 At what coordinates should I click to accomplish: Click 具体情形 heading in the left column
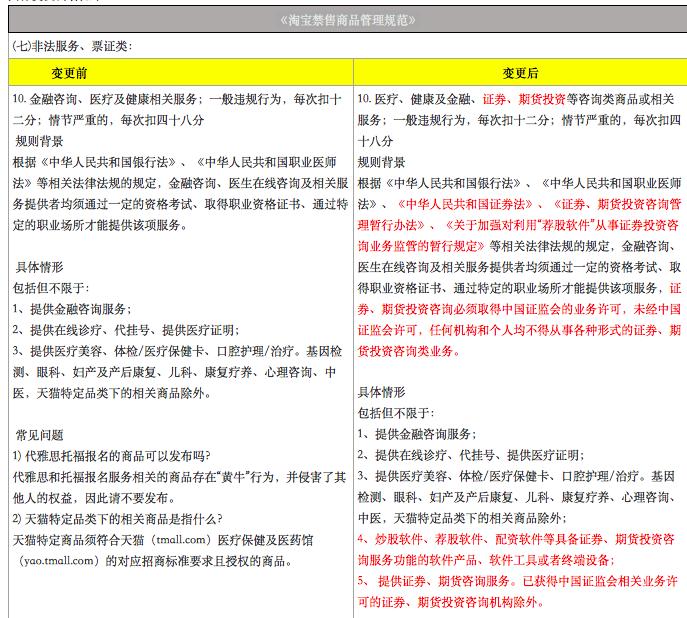(39, 267)
